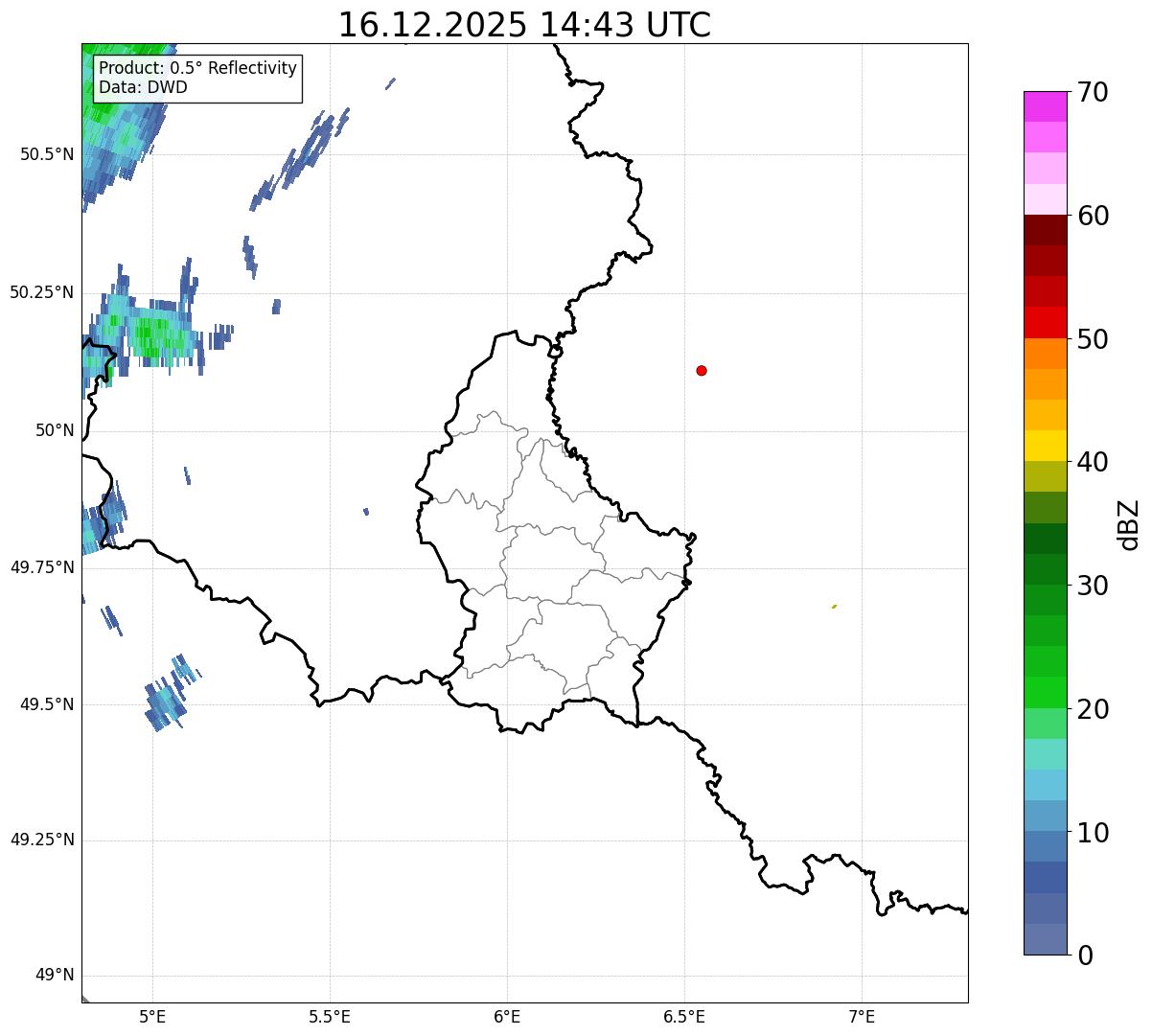Click the "Data: DWD" legend line
Image resolution: width=1152 pixels, height=1036 pixels.
[143, 87]
